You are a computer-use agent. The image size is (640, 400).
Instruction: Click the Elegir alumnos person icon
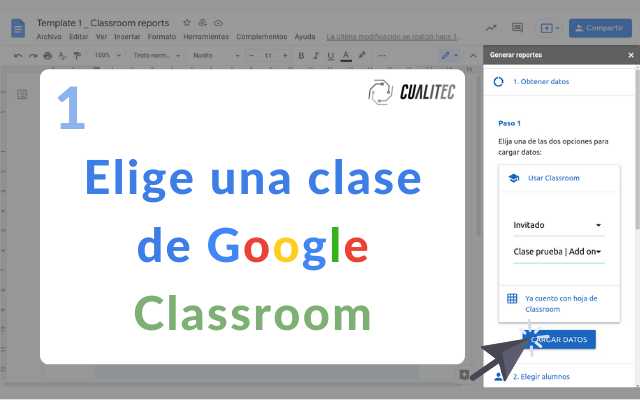coord(498,377)
